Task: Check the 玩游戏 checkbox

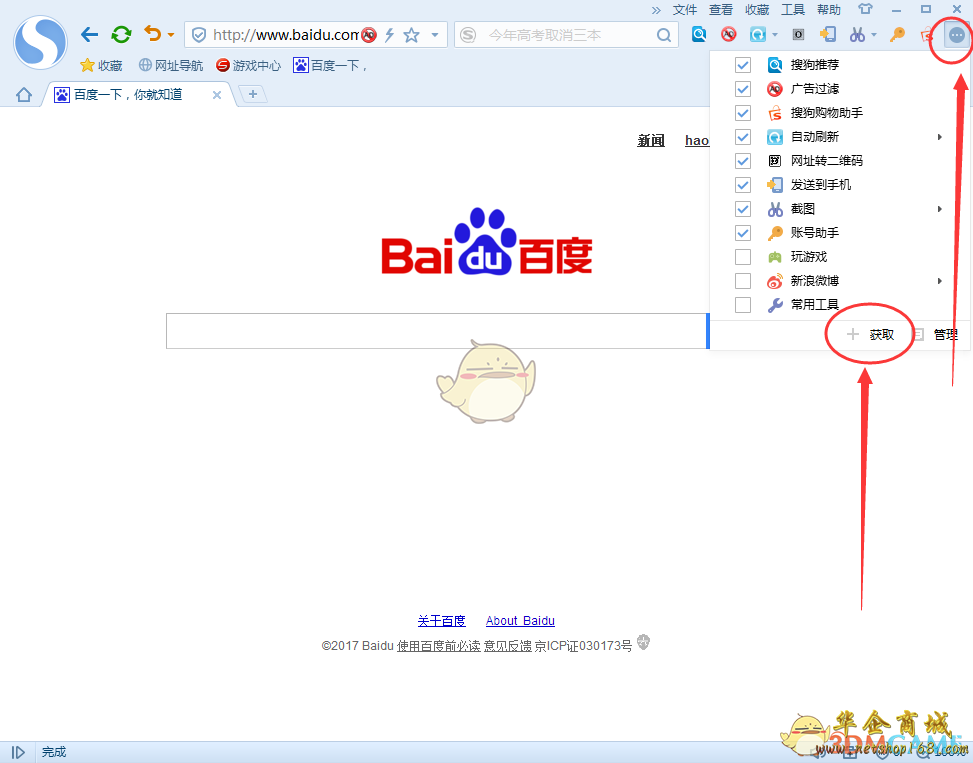Action: click(743, 257)
